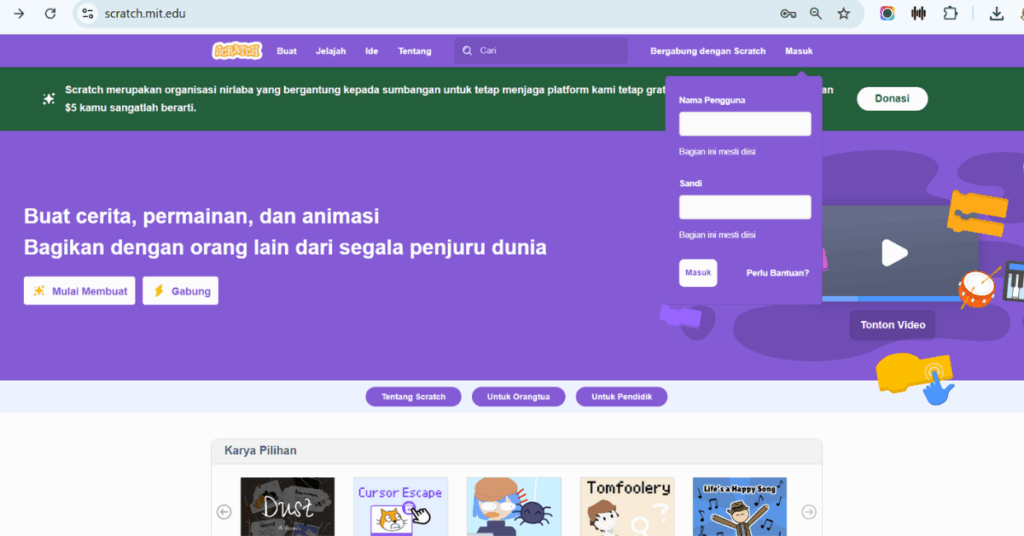
Task: Open the Cursor Escape project thumbnail
Action: point(400,507)
